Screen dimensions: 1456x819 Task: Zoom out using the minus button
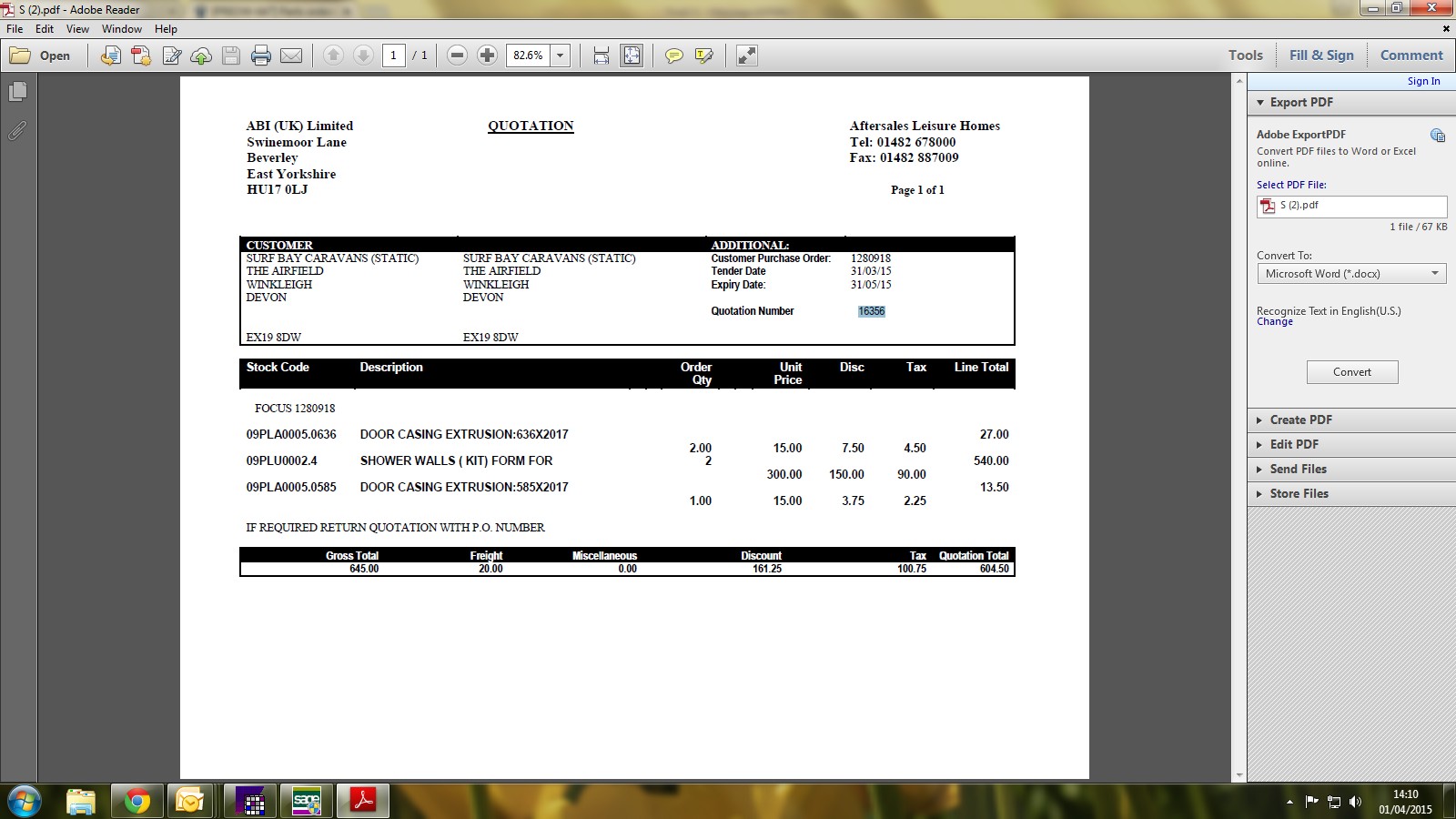click(458, 56)
